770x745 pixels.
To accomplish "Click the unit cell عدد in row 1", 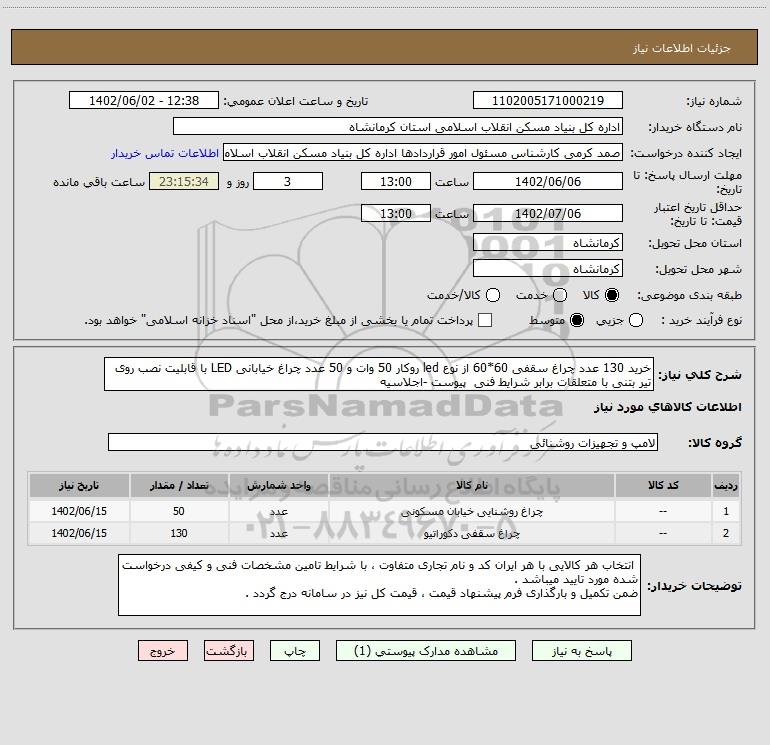I will (278, 511).
